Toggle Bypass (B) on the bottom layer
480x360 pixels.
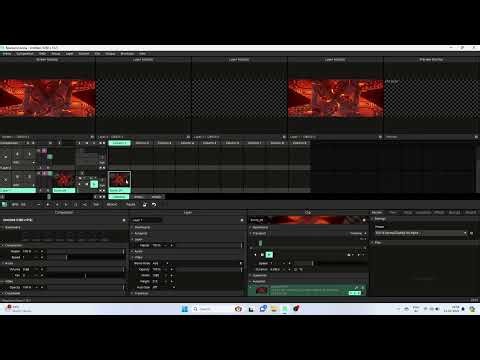tap(17, 177)
